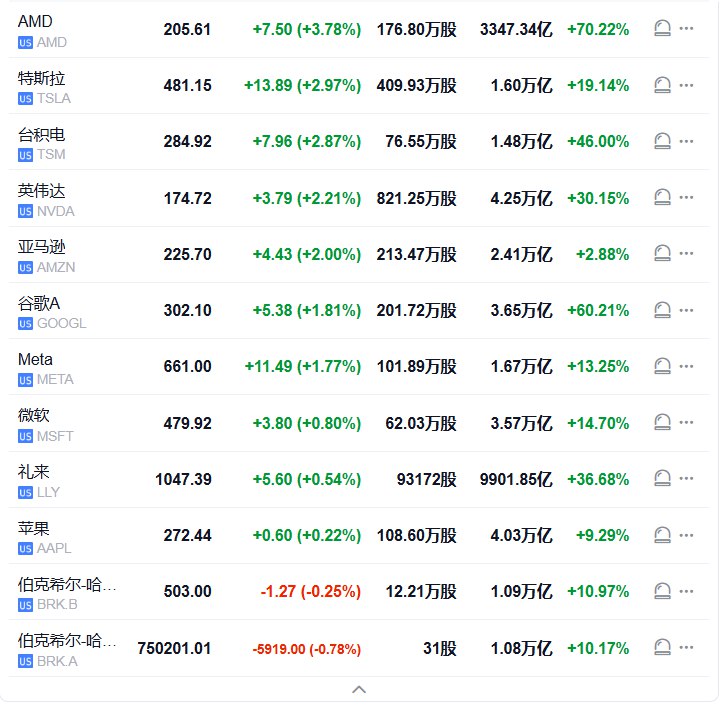Click the alert bell for 微软 MSFT
This screenshot has width=720, height=713.
click(x=662, y=422)
